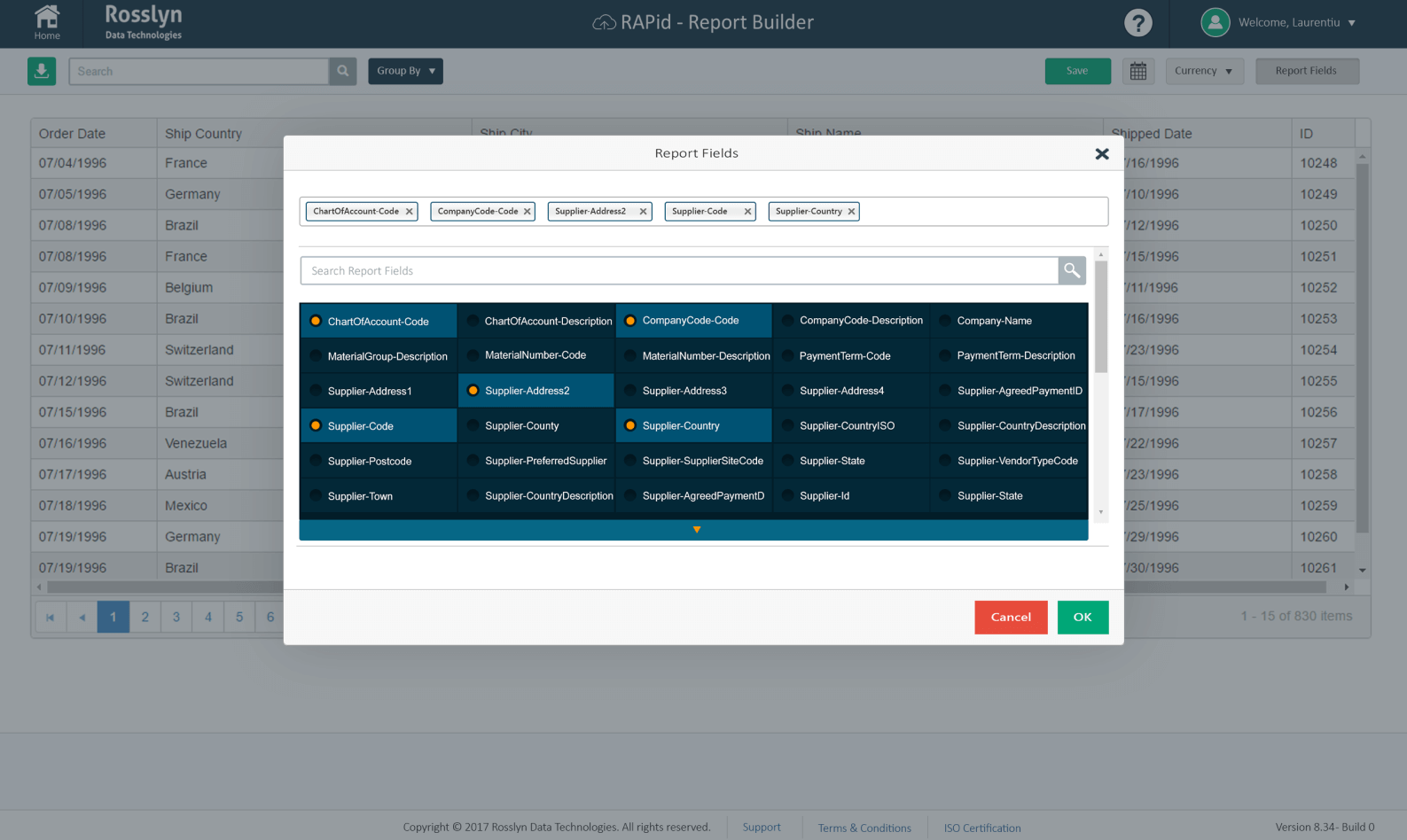Viewport: 1407px width, 840px height.
Task: Focus Search Report Fields input
Action: pos(679,270)
